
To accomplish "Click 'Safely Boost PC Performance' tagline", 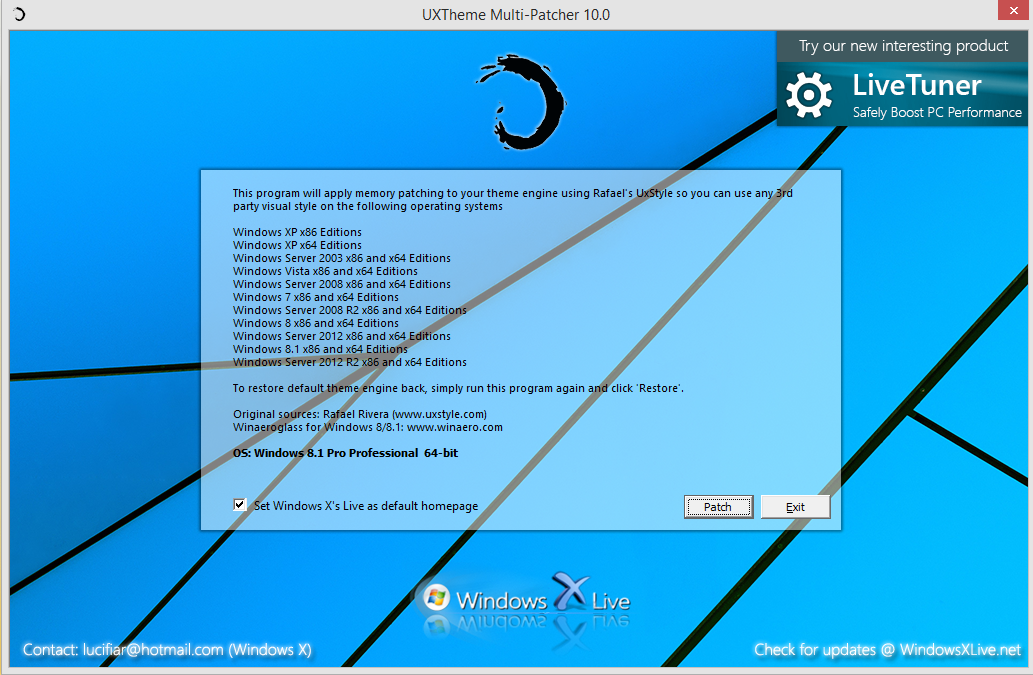I will tap(937, 113).
